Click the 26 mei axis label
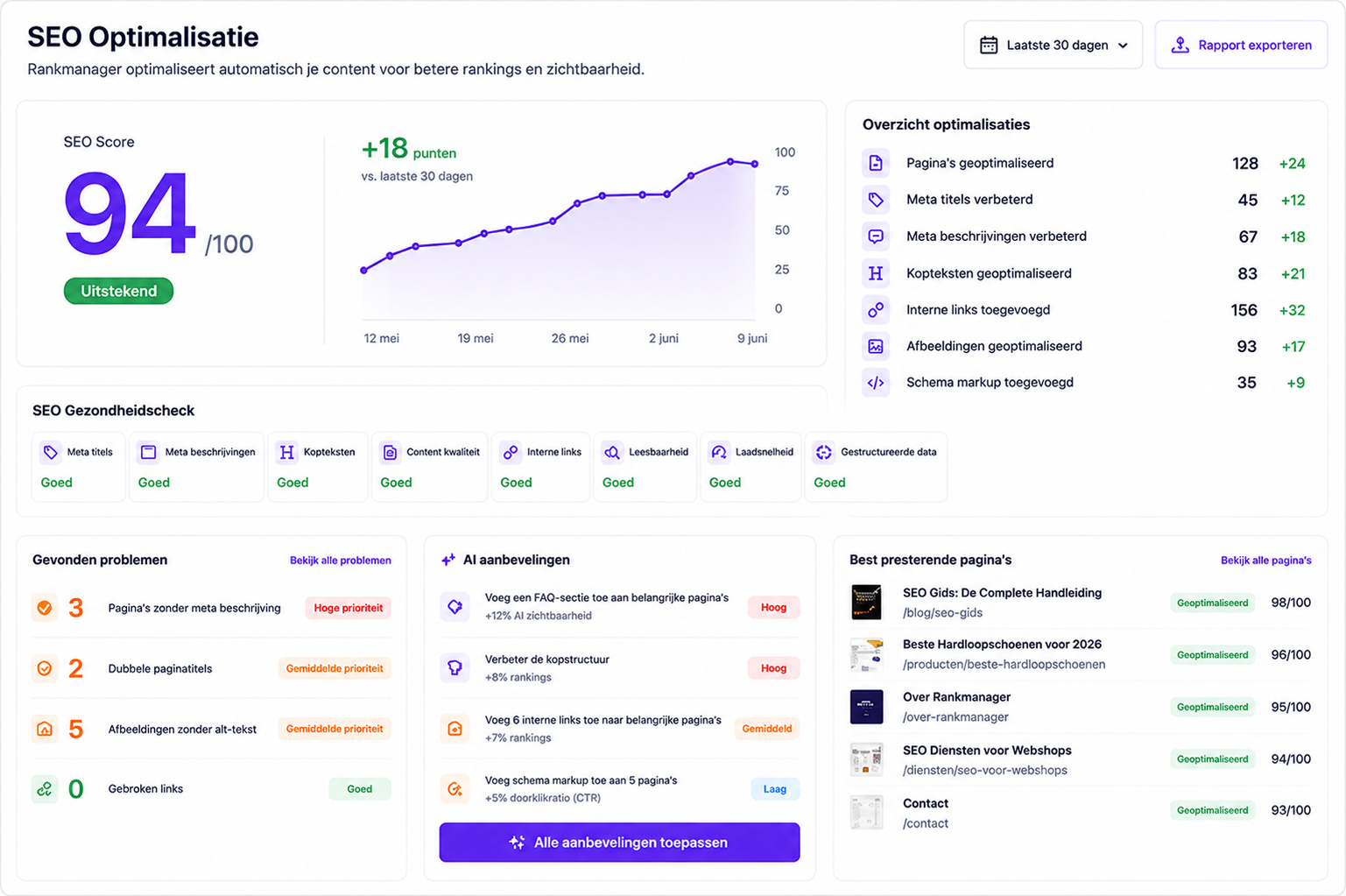This screenshot has width=1346, height=896. [x=570, y=338]
